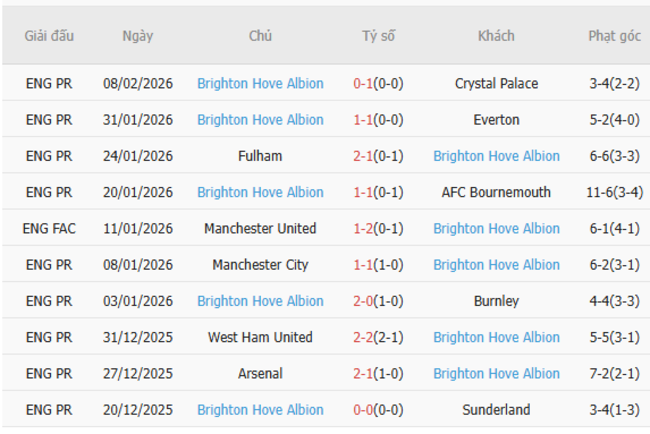Screen dimensions: 650x434
Task: Open West Ham United team link
Action: pyautogui.click(x=260, y=337)
